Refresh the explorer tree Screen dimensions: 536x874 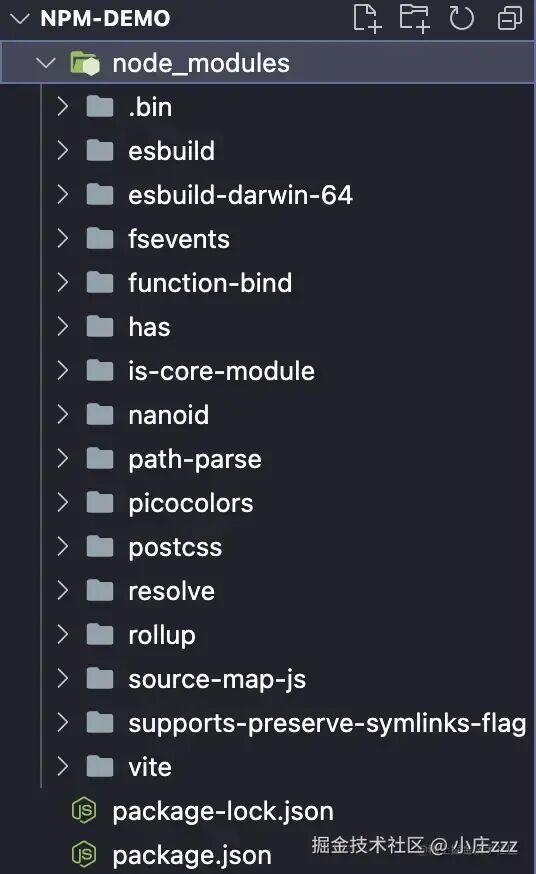[461, 18]
